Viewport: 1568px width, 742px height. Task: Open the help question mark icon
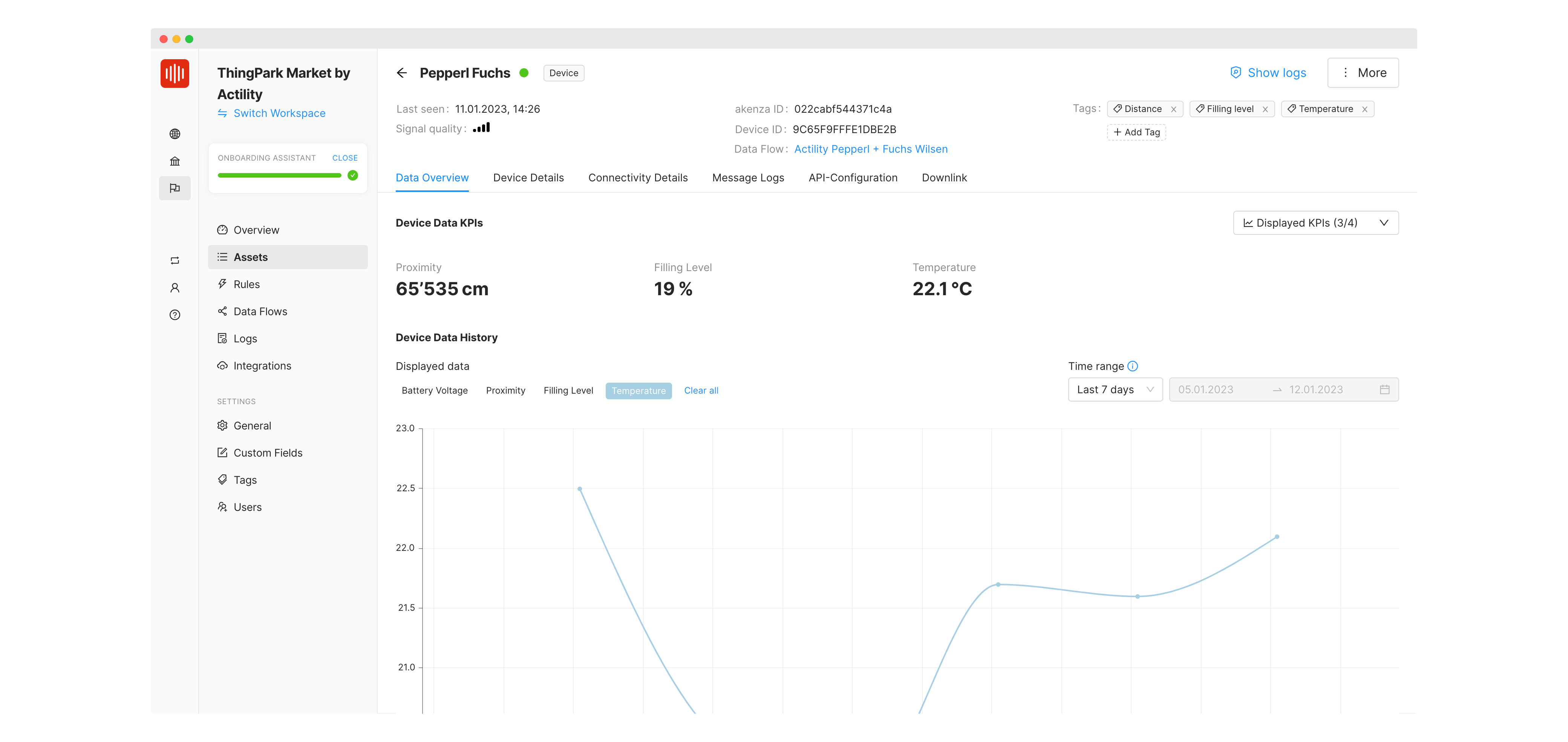[x=175, y=315]
